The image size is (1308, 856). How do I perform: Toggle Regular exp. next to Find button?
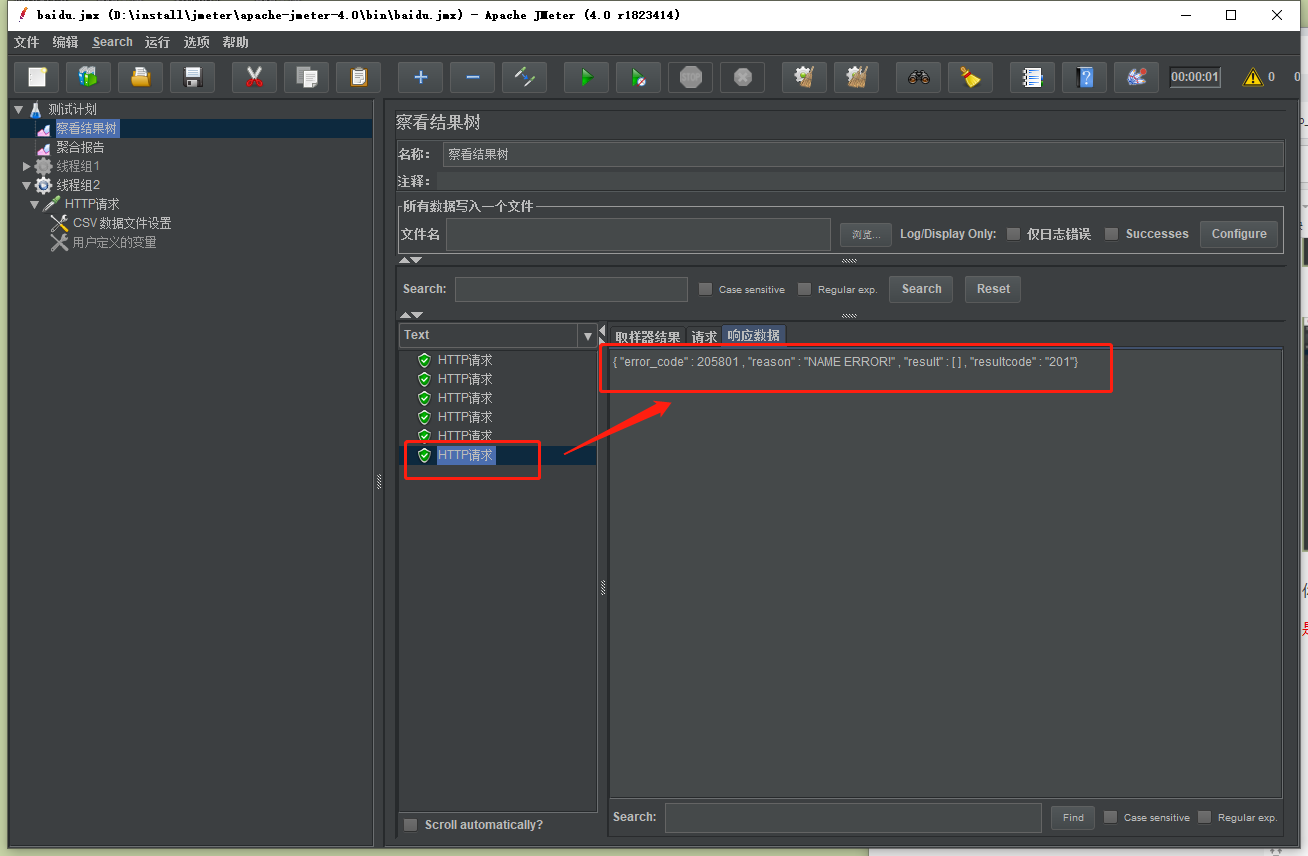point(1204,817)
